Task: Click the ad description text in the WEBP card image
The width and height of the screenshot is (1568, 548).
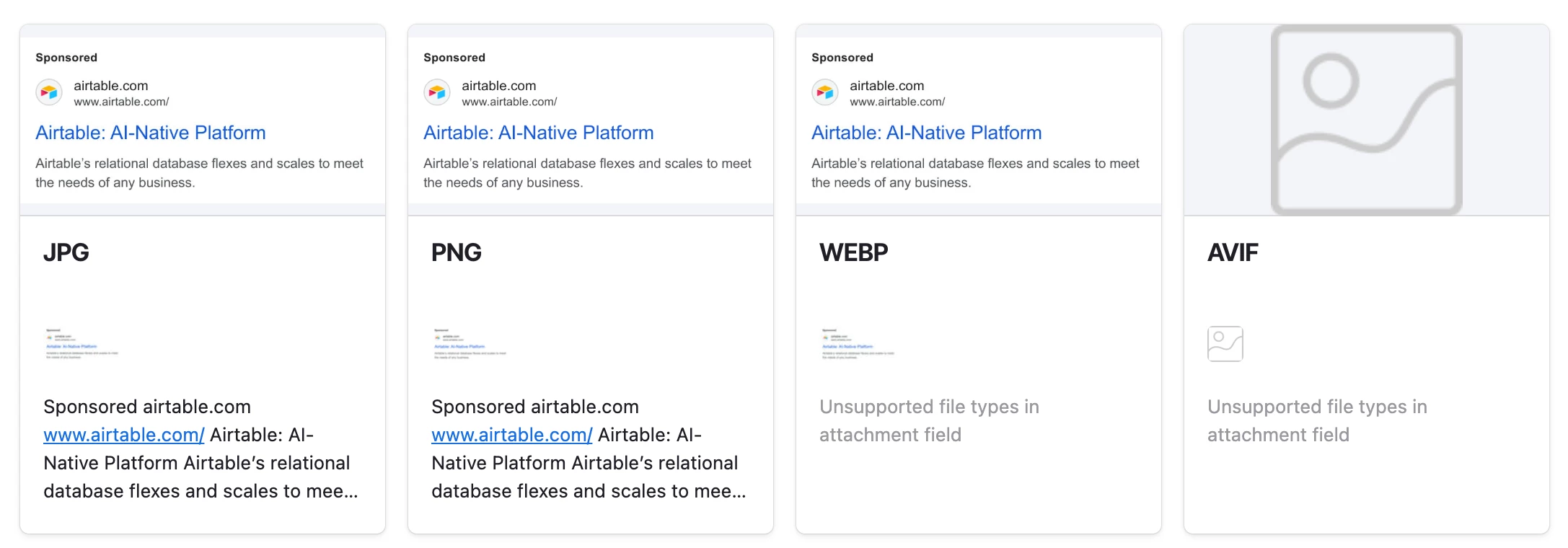Action: [x=975, y=173]
